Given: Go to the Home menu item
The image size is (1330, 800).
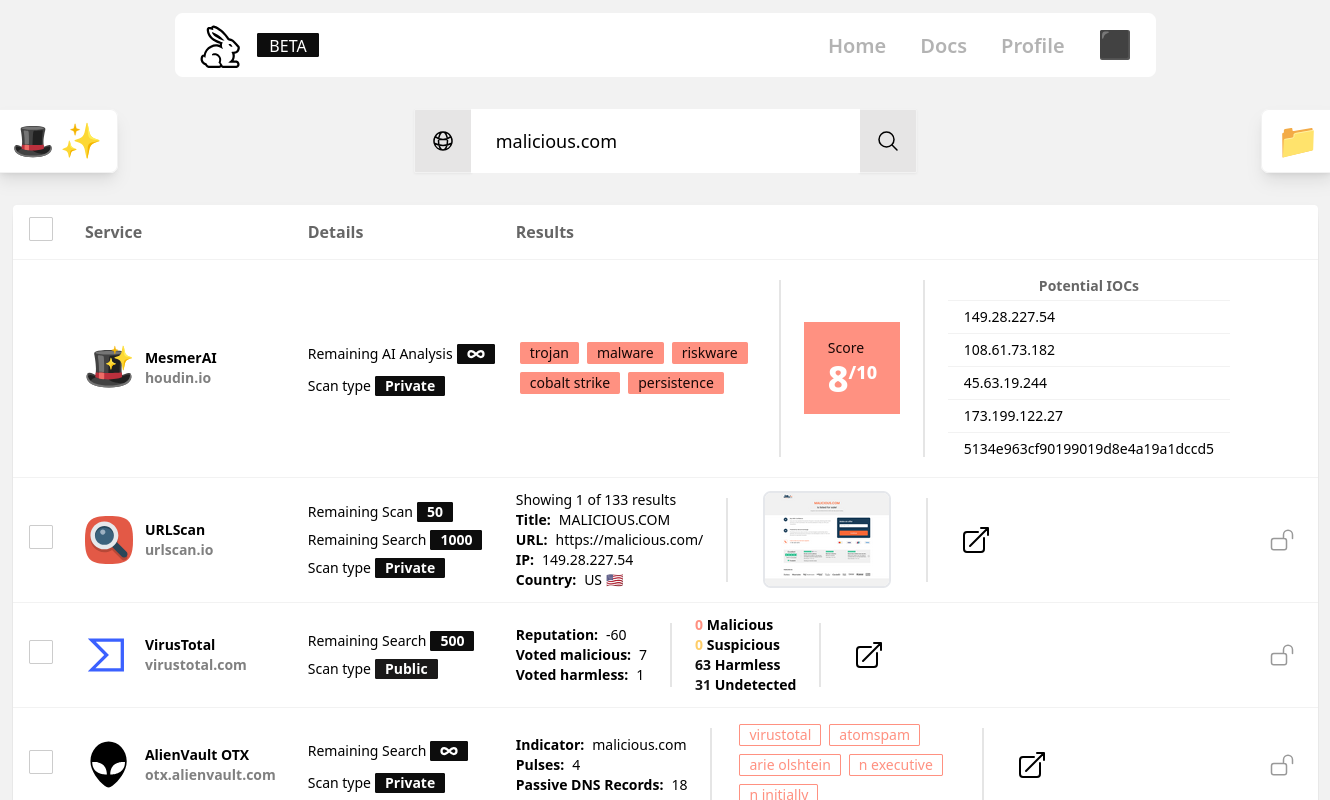Looking at the screenshot, I should (857, 46).
